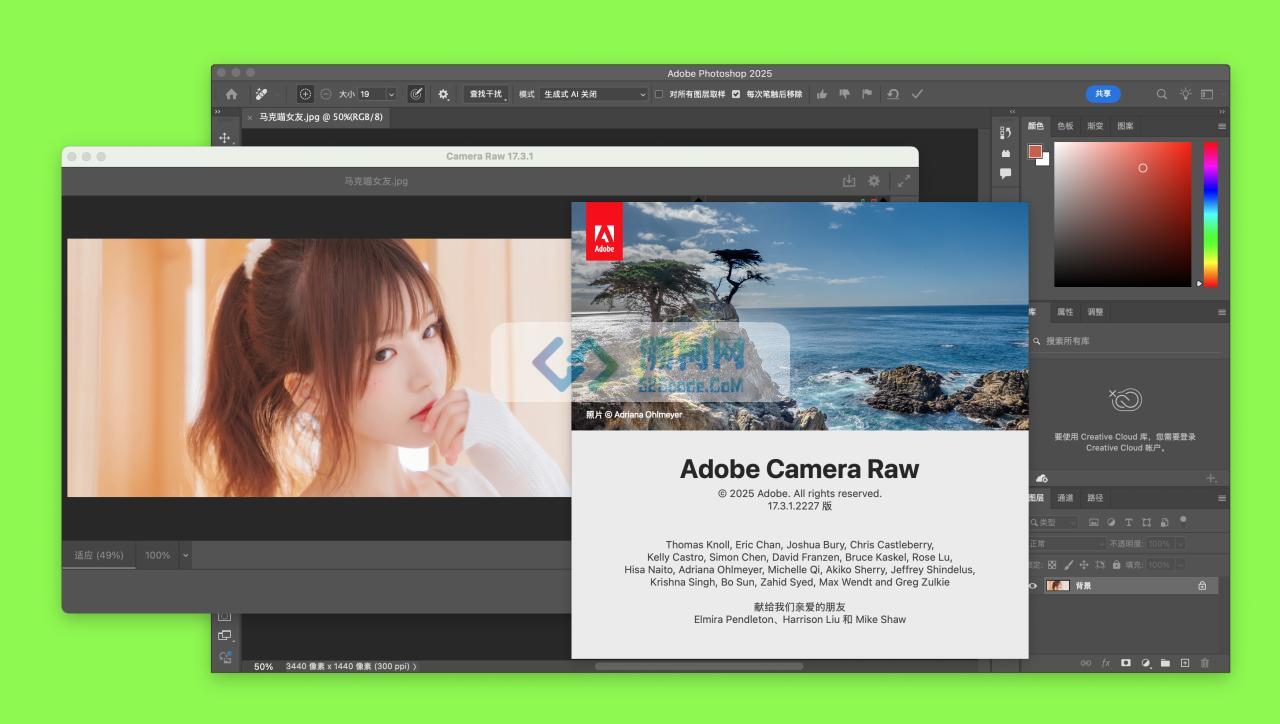Screen dimensions: 1280x724
Task: Open the 填充 fill dropdown
Action: [x=1180, y=565]
